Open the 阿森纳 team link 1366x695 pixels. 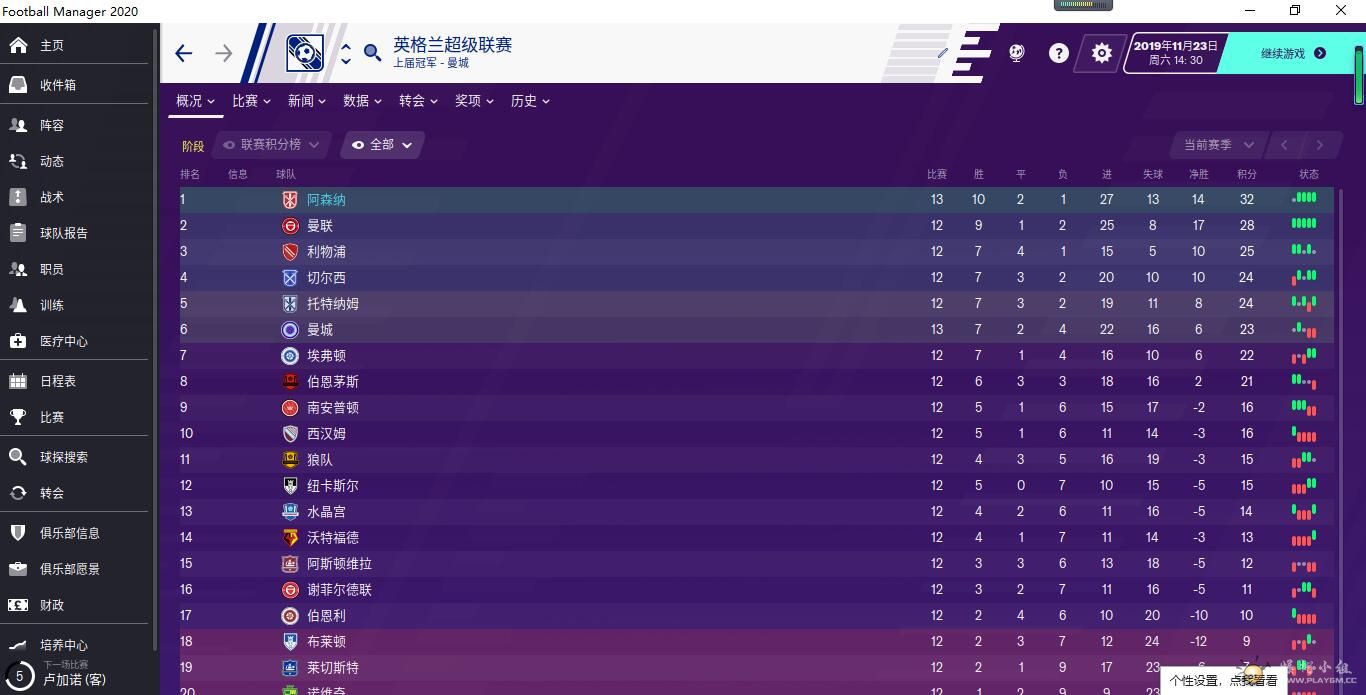[326, 200]
